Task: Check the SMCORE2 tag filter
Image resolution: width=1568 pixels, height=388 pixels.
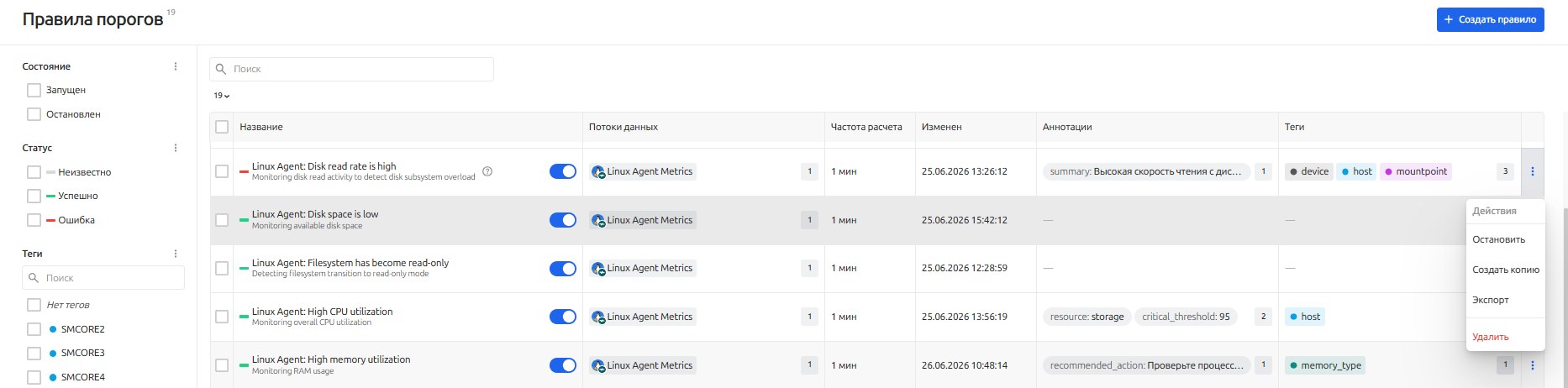Action: pos(34,329)
